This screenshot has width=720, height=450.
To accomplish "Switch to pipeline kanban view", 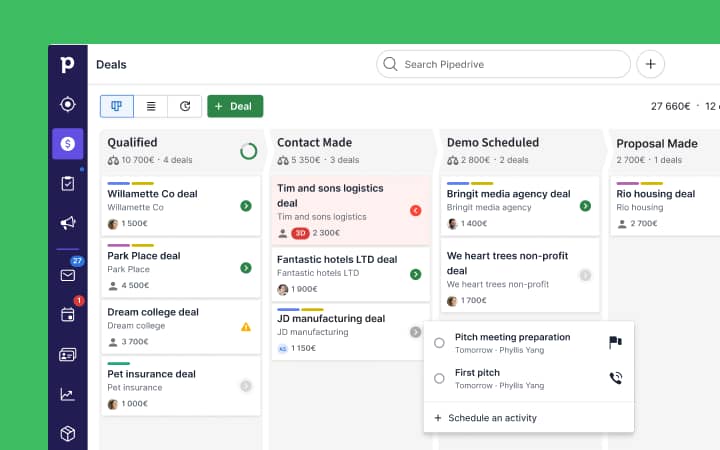I will (117, 107).
